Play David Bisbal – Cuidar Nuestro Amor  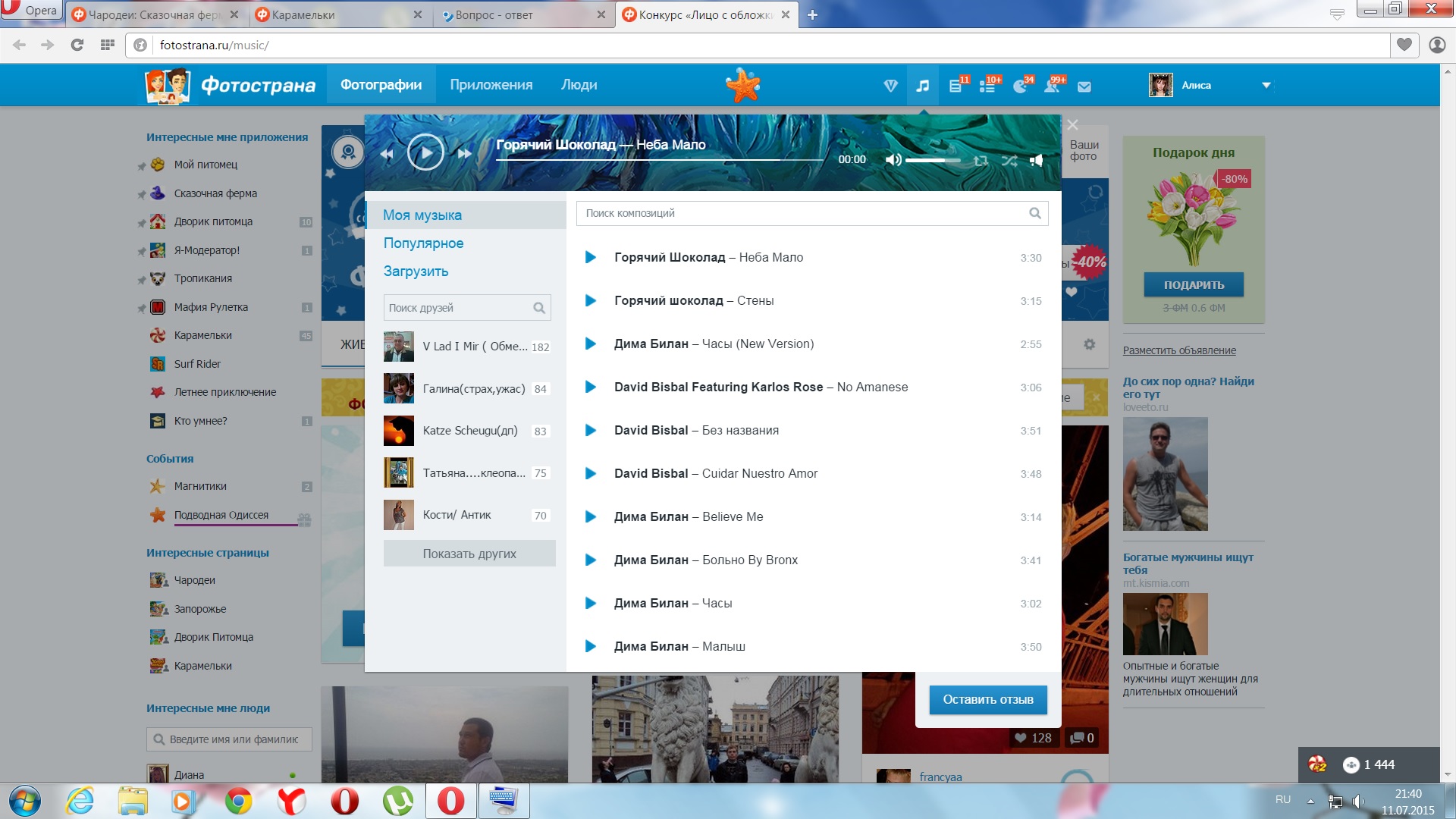[x=591, y=474]
